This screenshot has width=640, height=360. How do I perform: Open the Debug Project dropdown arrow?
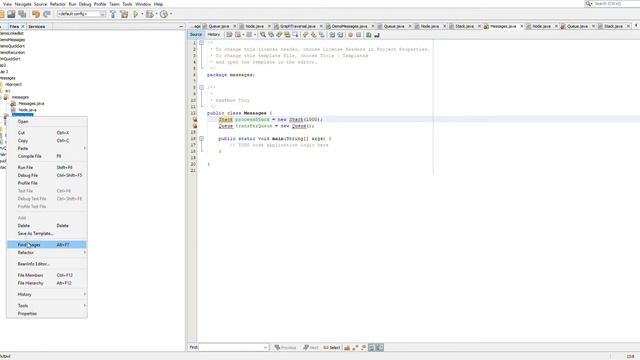coord(156,14)
